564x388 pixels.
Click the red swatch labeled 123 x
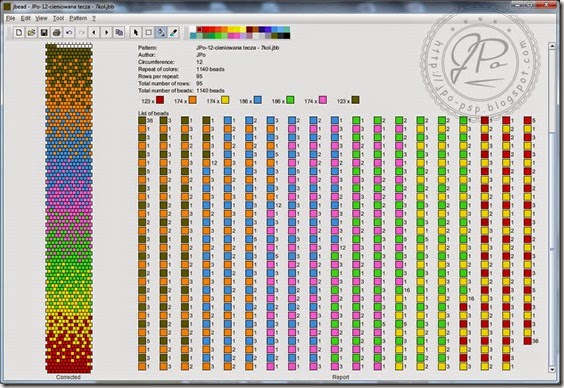coord(160,100)
